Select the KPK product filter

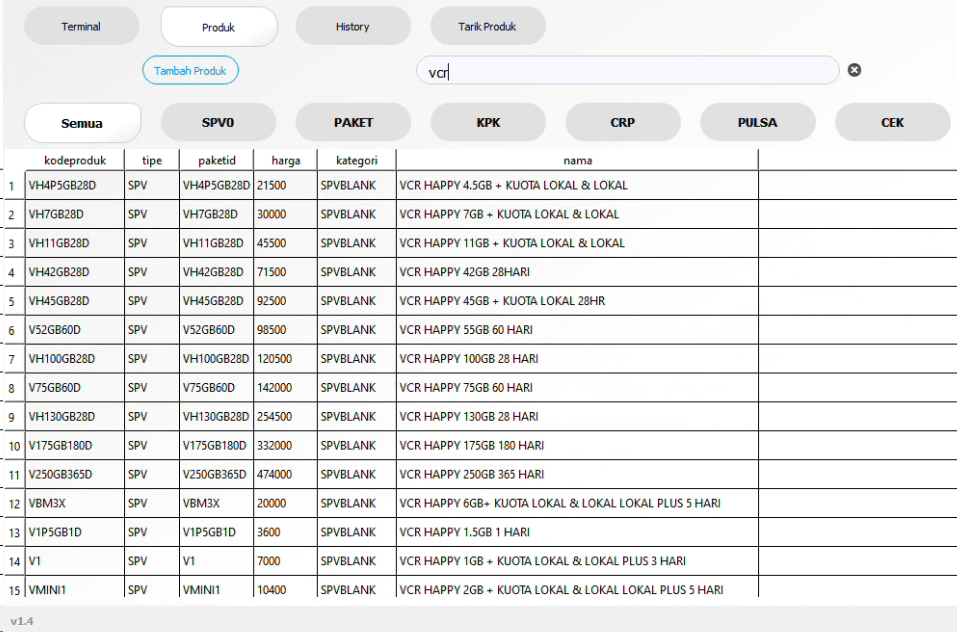pyautogui.click(x=487, y=122)
